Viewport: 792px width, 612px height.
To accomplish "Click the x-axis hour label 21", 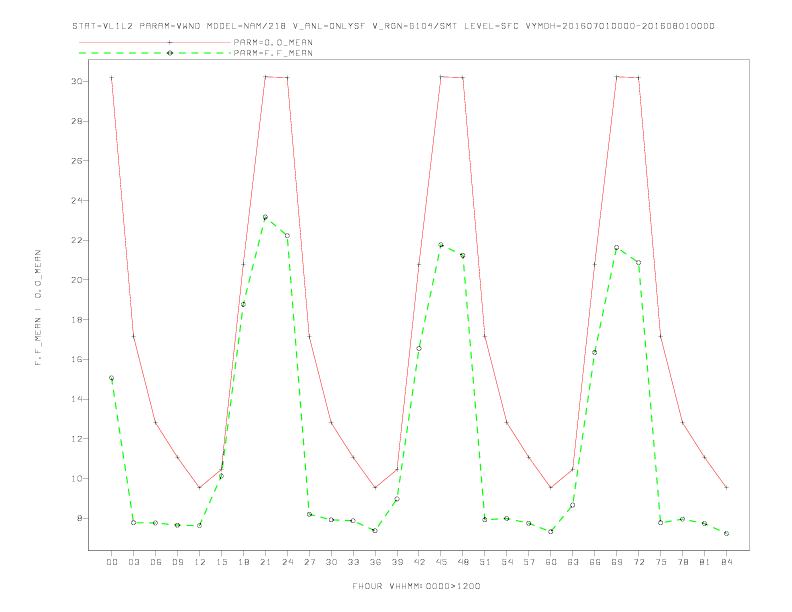I will pos(265,562).
